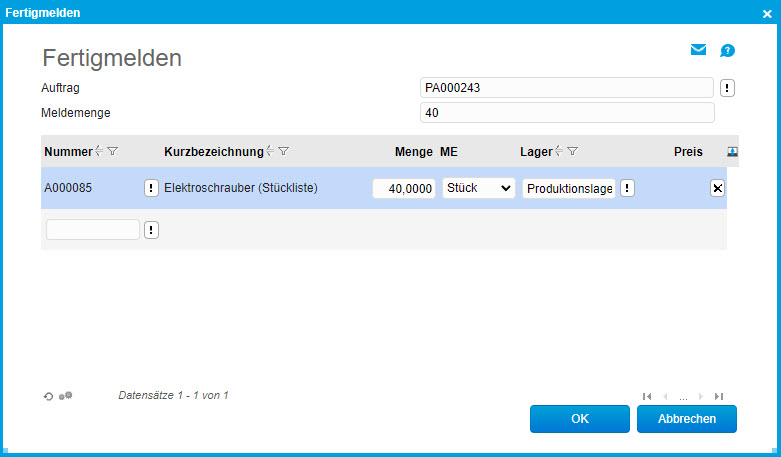Click the Produktionslager input field
The image size is (781, 457).
coord(569,189)
